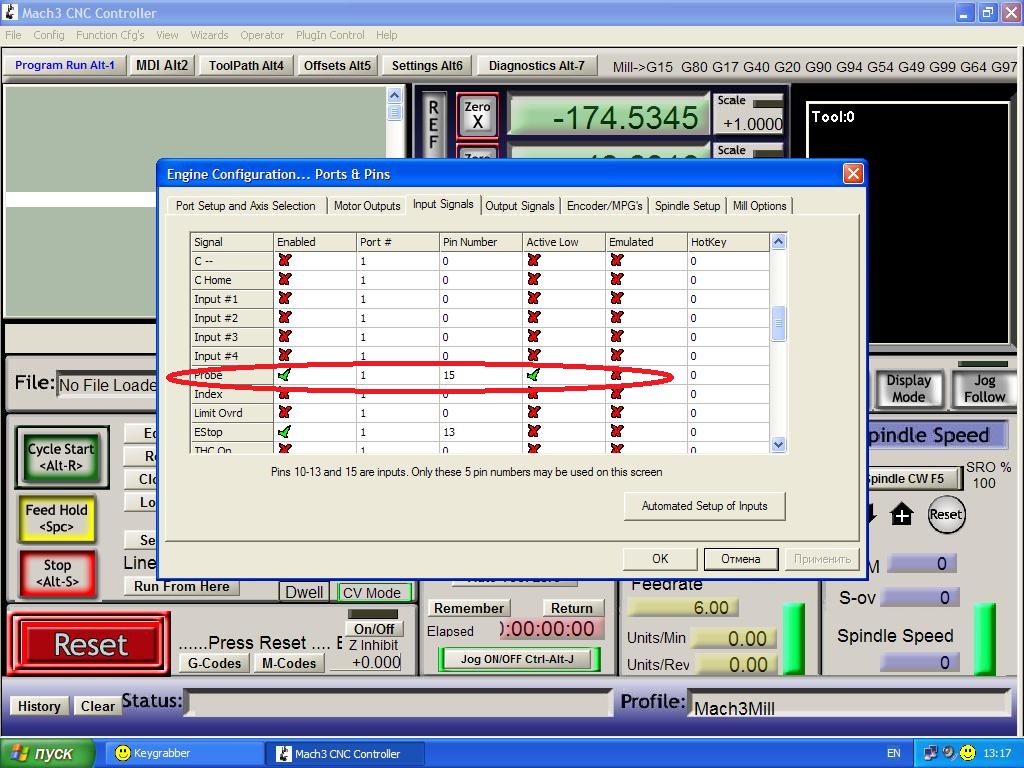
Task: Click Automated Setup of Inputs button
Action: point(705,506)
